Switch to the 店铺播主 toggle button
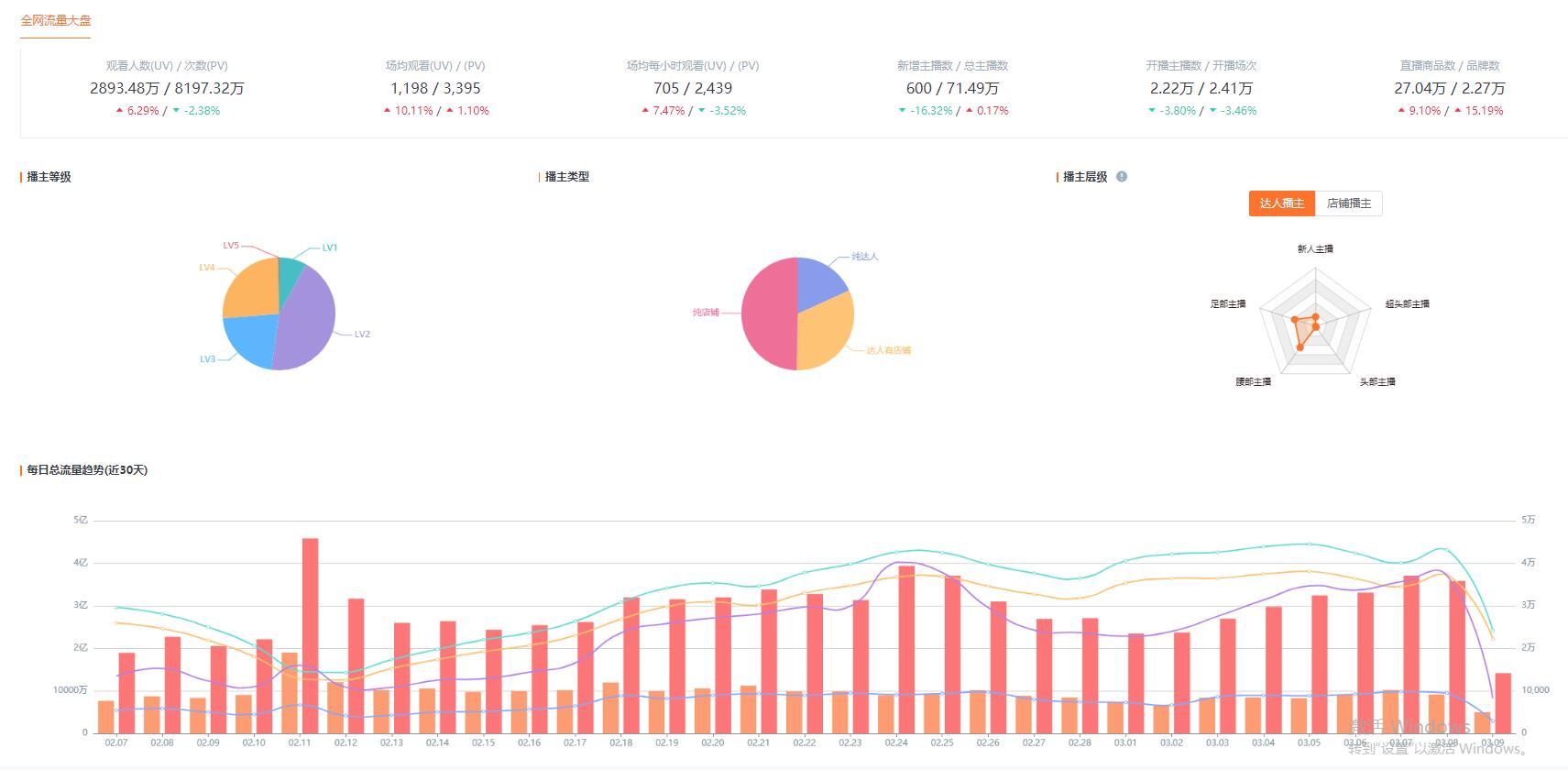Viewport: 1568px width, 770px height. pos(1349,203)
